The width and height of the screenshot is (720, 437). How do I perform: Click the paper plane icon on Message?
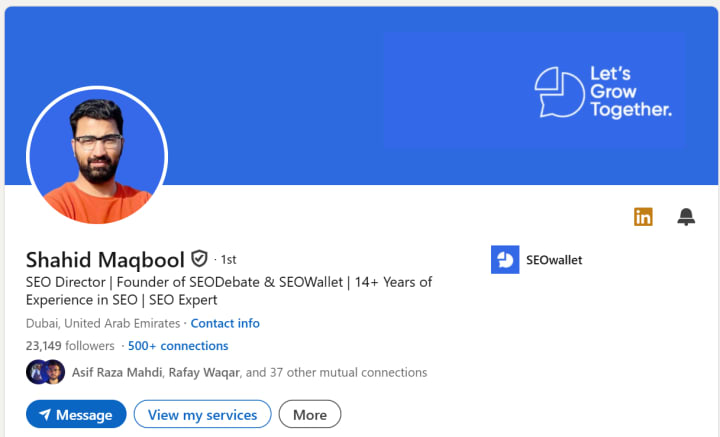point(44,415)
